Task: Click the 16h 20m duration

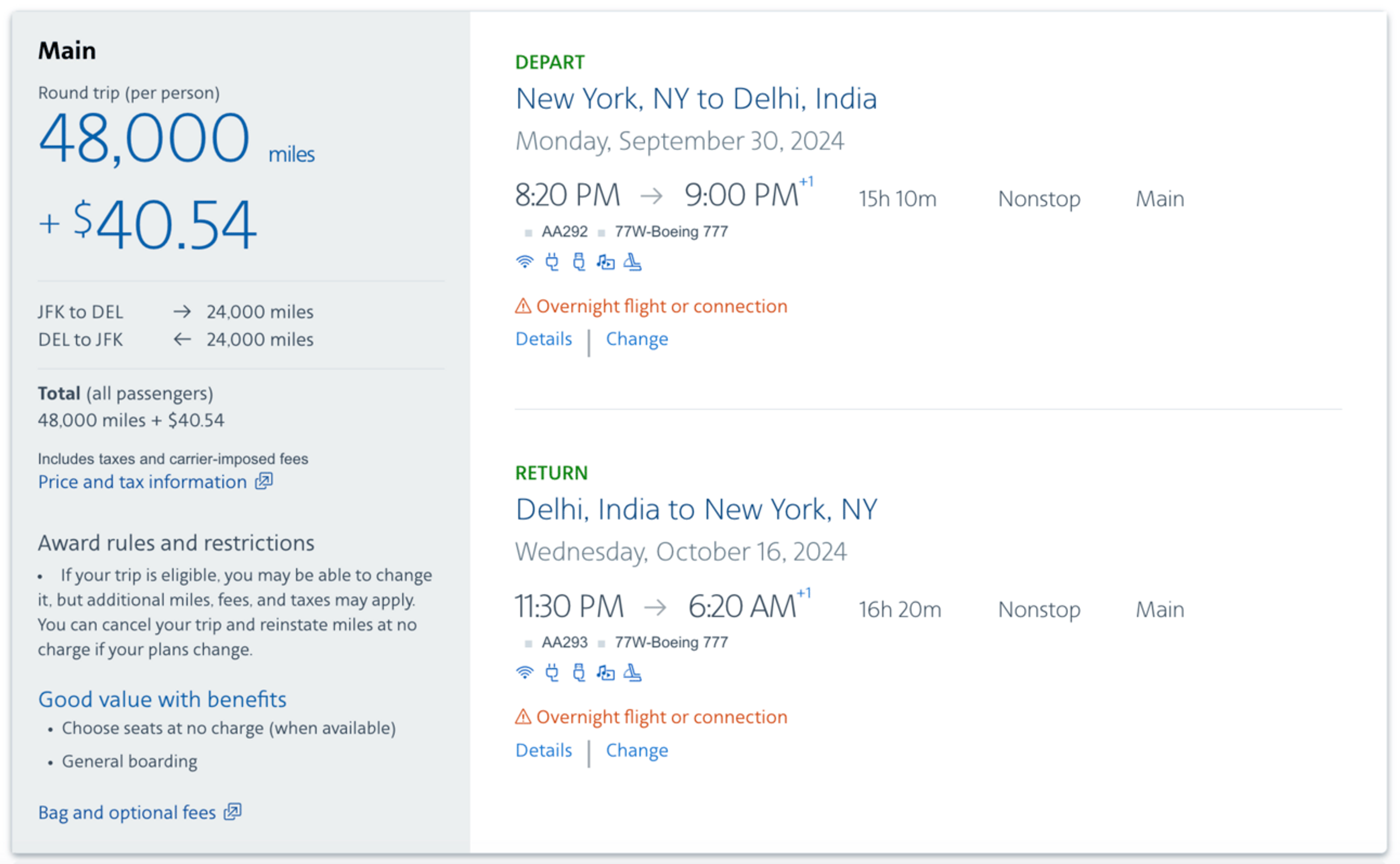Action: (x=900, y=610)
